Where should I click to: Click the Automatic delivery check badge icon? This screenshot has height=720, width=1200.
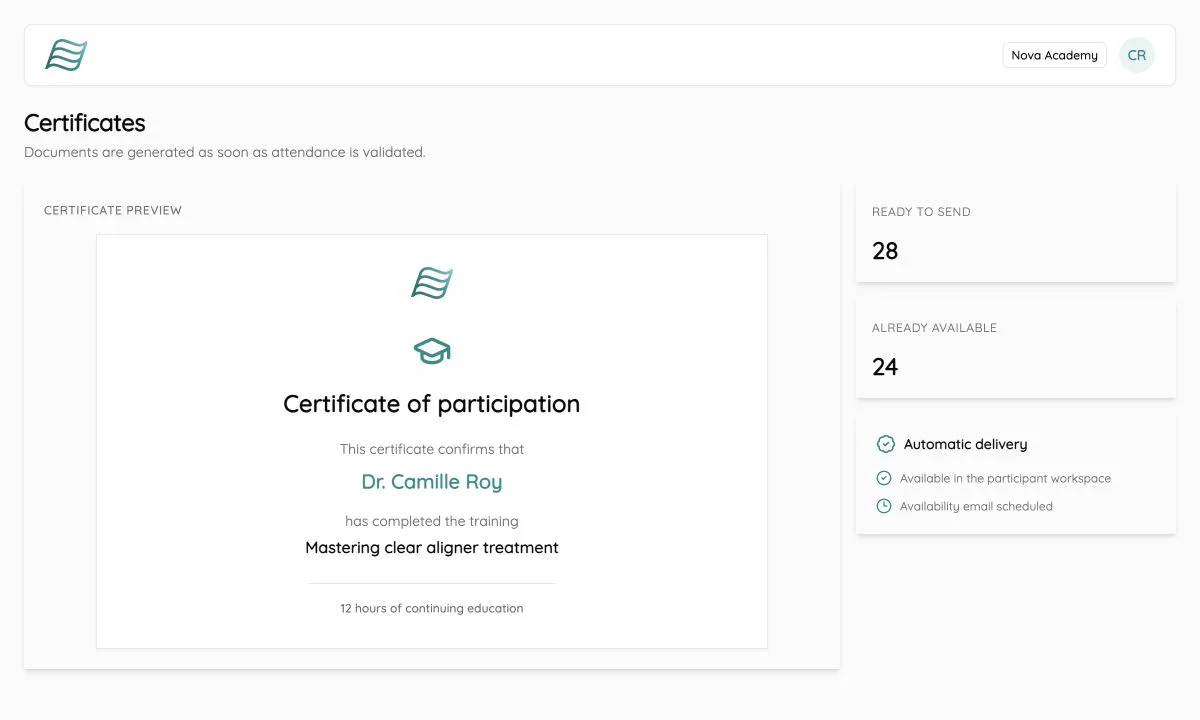(885, 444)
